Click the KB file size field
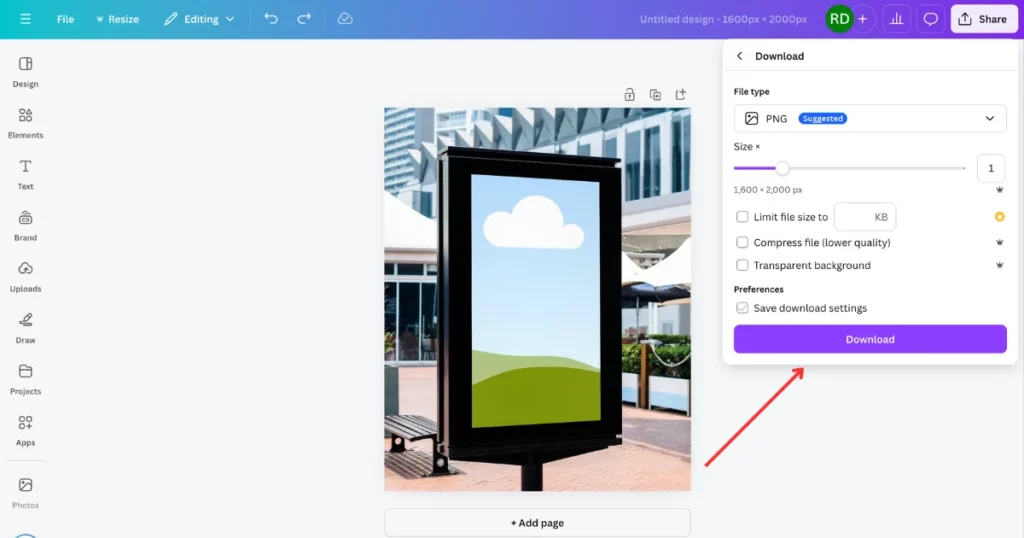The image size is (1024, 538). pyautogui.click(x=865, y=217)
